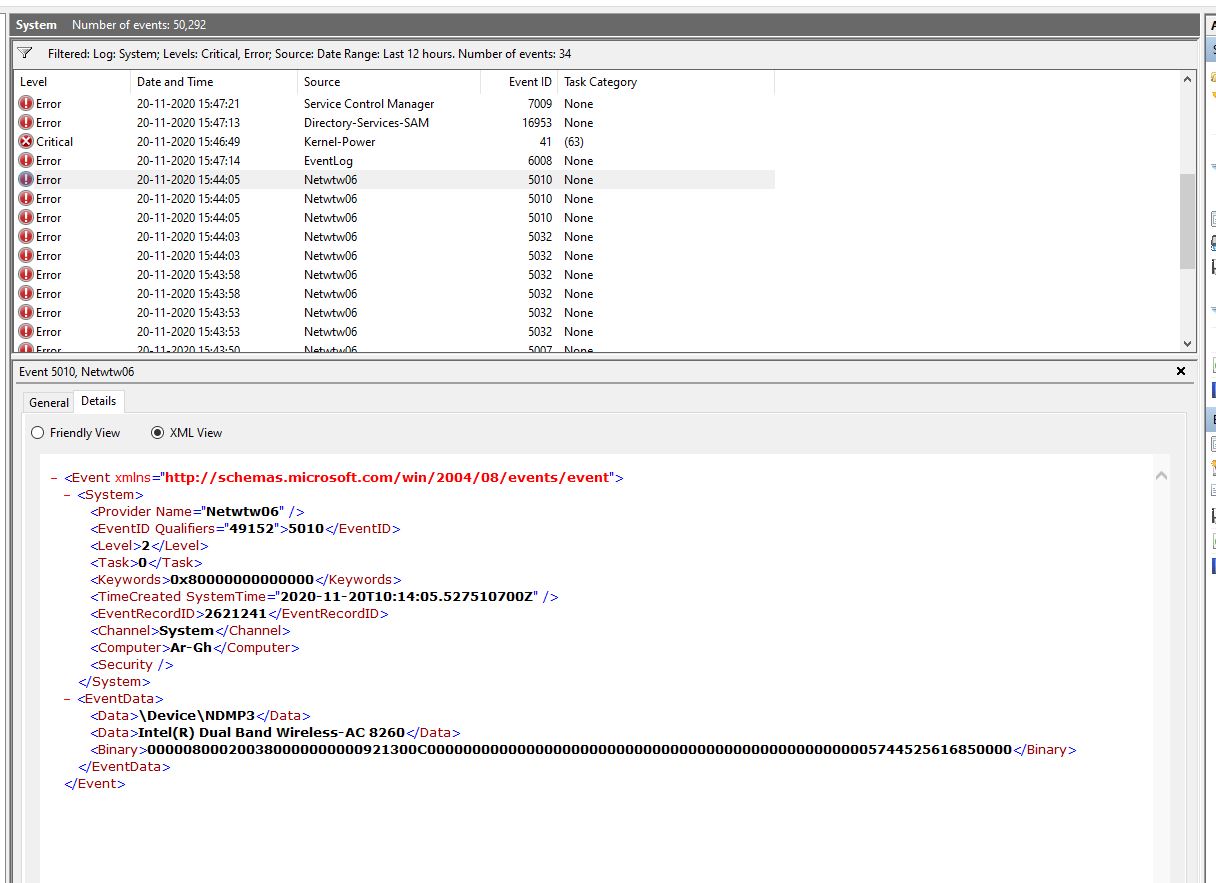Click the EventRecordID 2621241 value
Image resolution: width=1216 pixels, height=883 pixels.
pos(235,614)
